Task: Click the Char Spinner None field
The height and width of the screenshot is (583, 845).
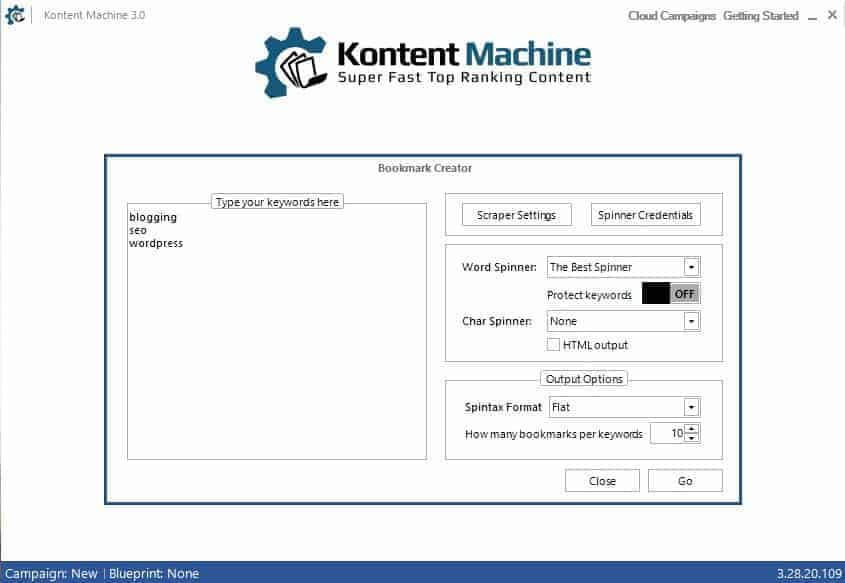Action: pyautogui.click(x=624, y=321)
